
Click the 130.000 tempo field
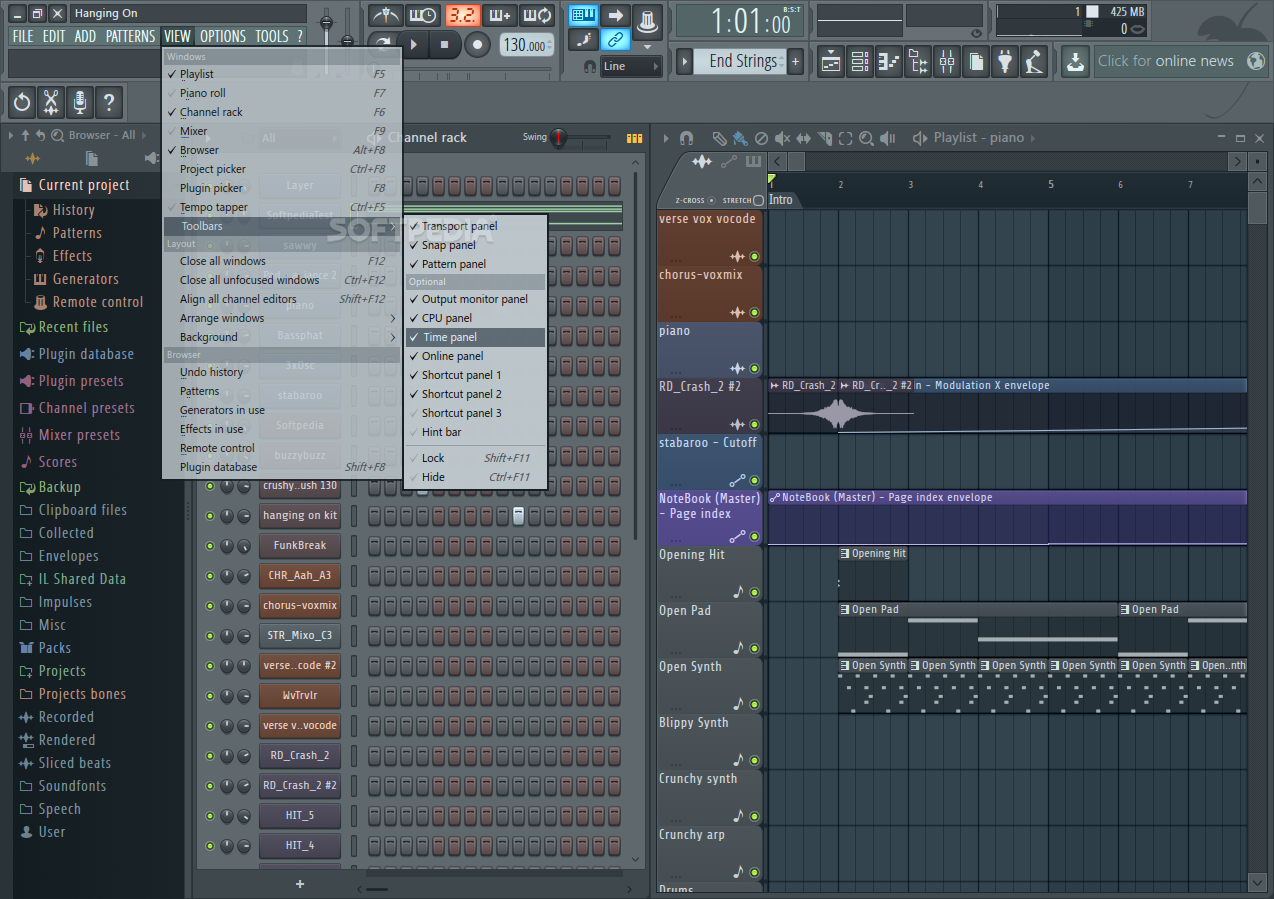(525, 45)
